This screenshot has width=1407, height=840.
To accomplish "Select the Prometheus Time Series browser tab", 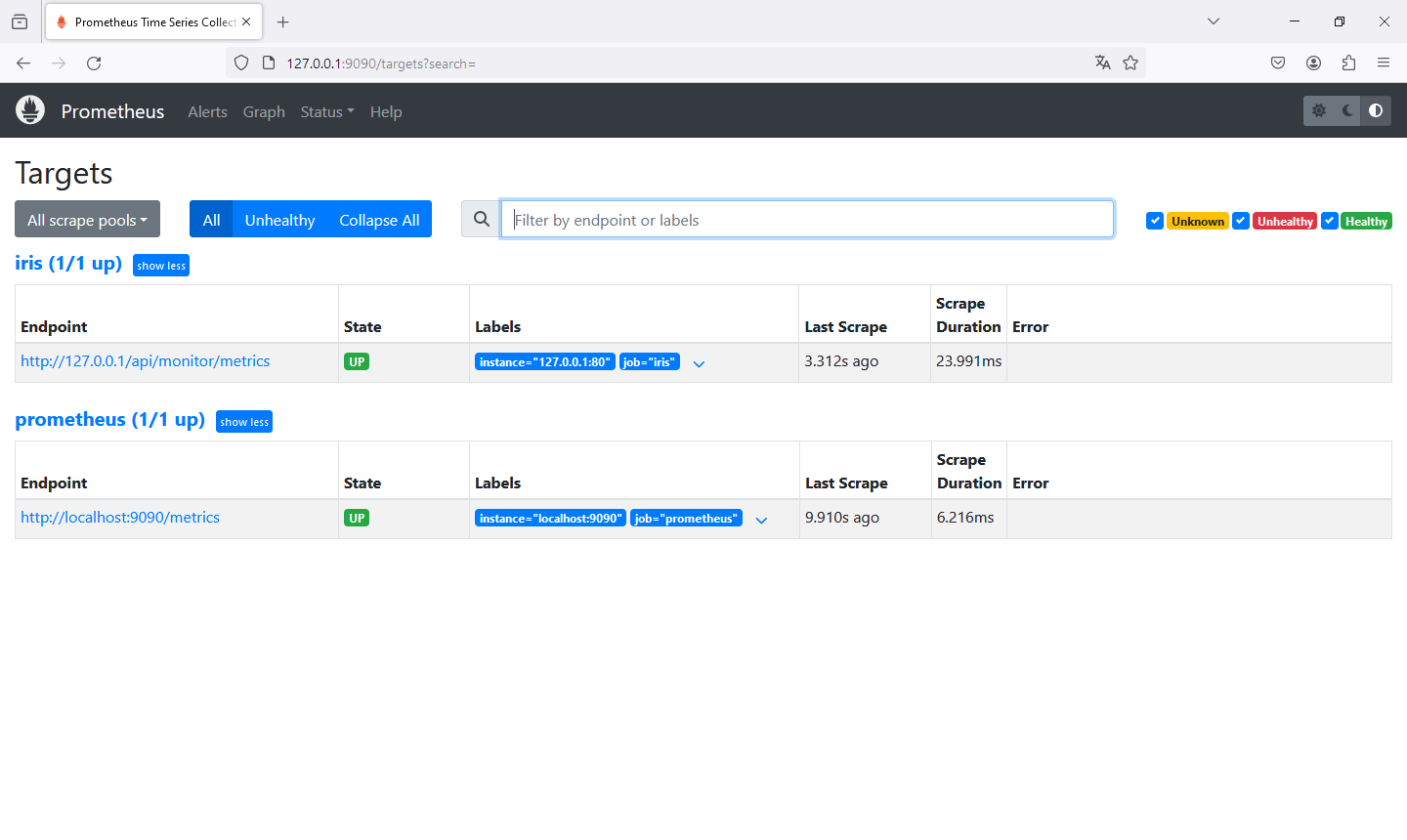I will (x=152, y=21).
